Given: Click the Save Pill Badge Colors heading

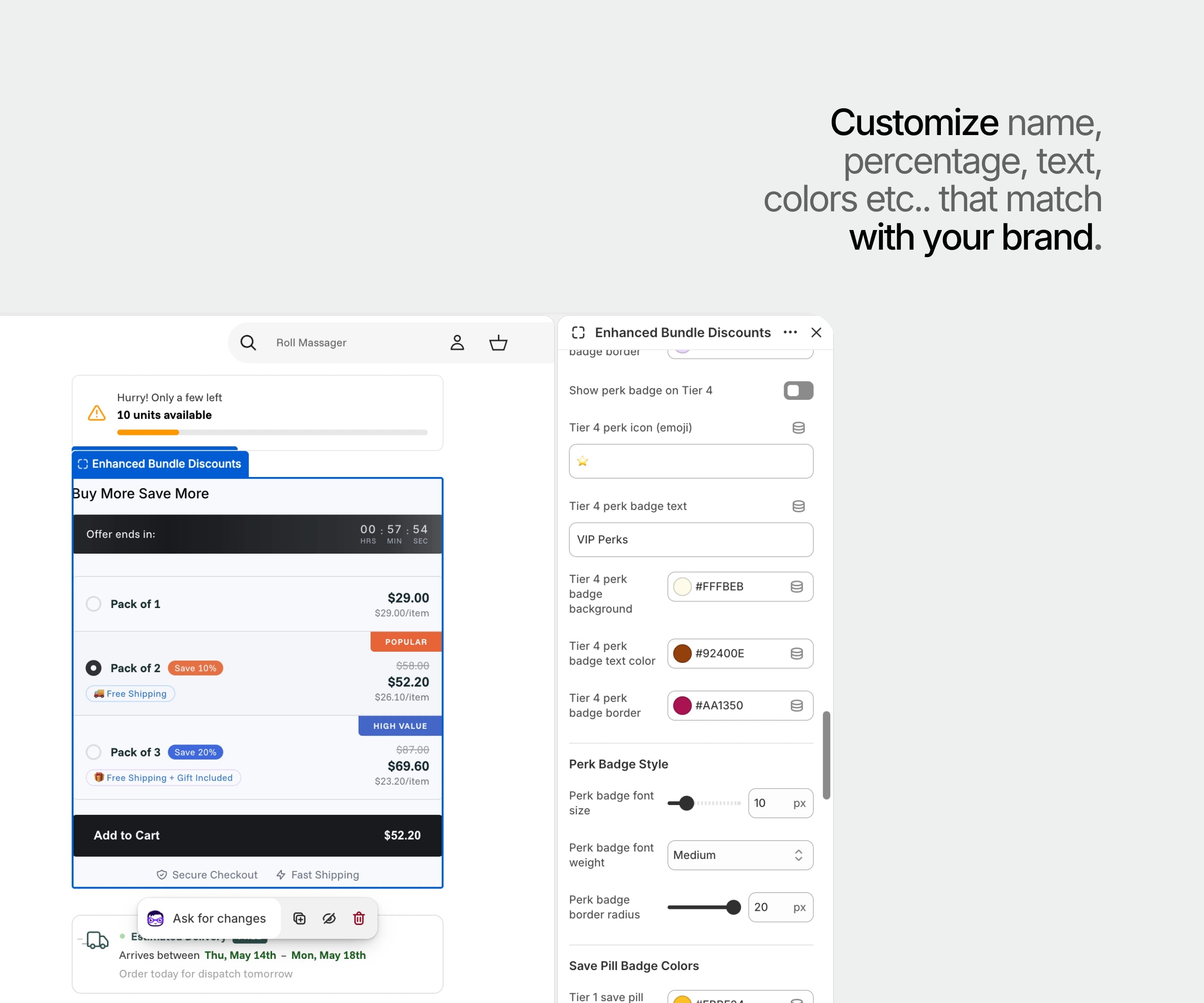Looking at the screenshot, I should (634, 966).
